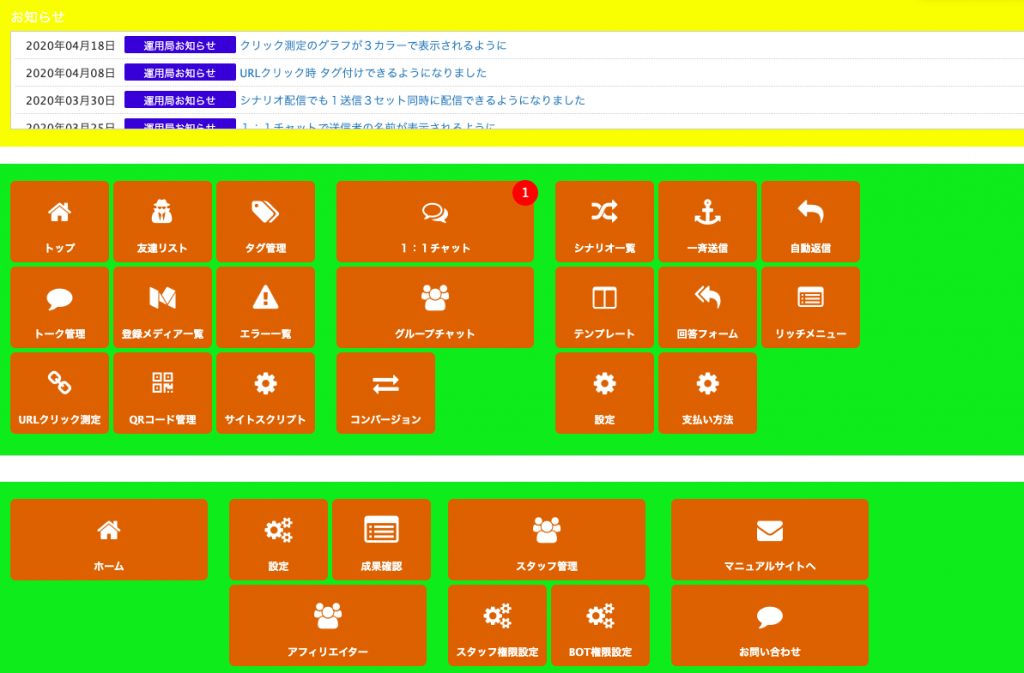Image resolution: width=1024 pixels, height=673 pixels.
Task: Select the 一斉送信 anchor tile
Action: click(708, 222)
